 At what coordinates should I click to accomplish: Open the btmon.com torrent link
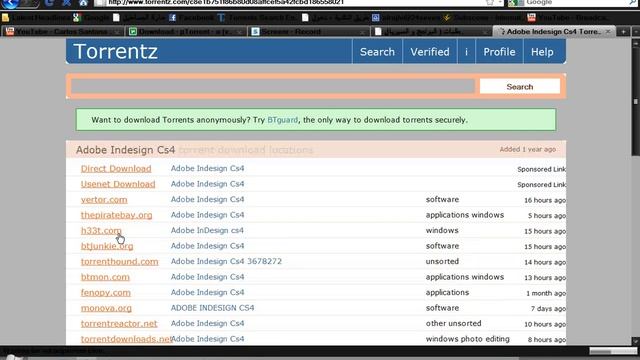[x=105, y=277]
